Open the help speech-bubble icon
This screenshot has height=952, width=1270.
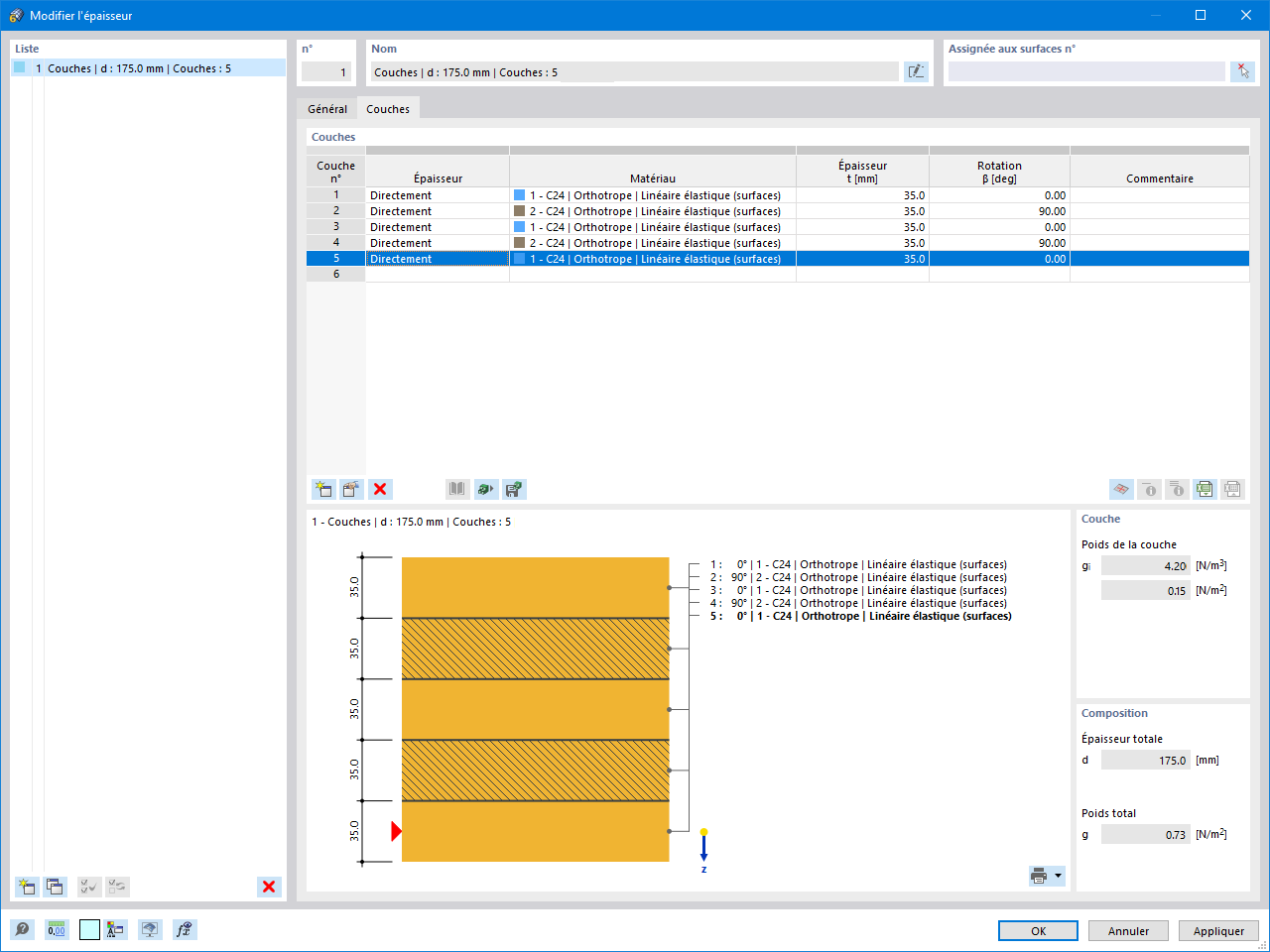22,929
